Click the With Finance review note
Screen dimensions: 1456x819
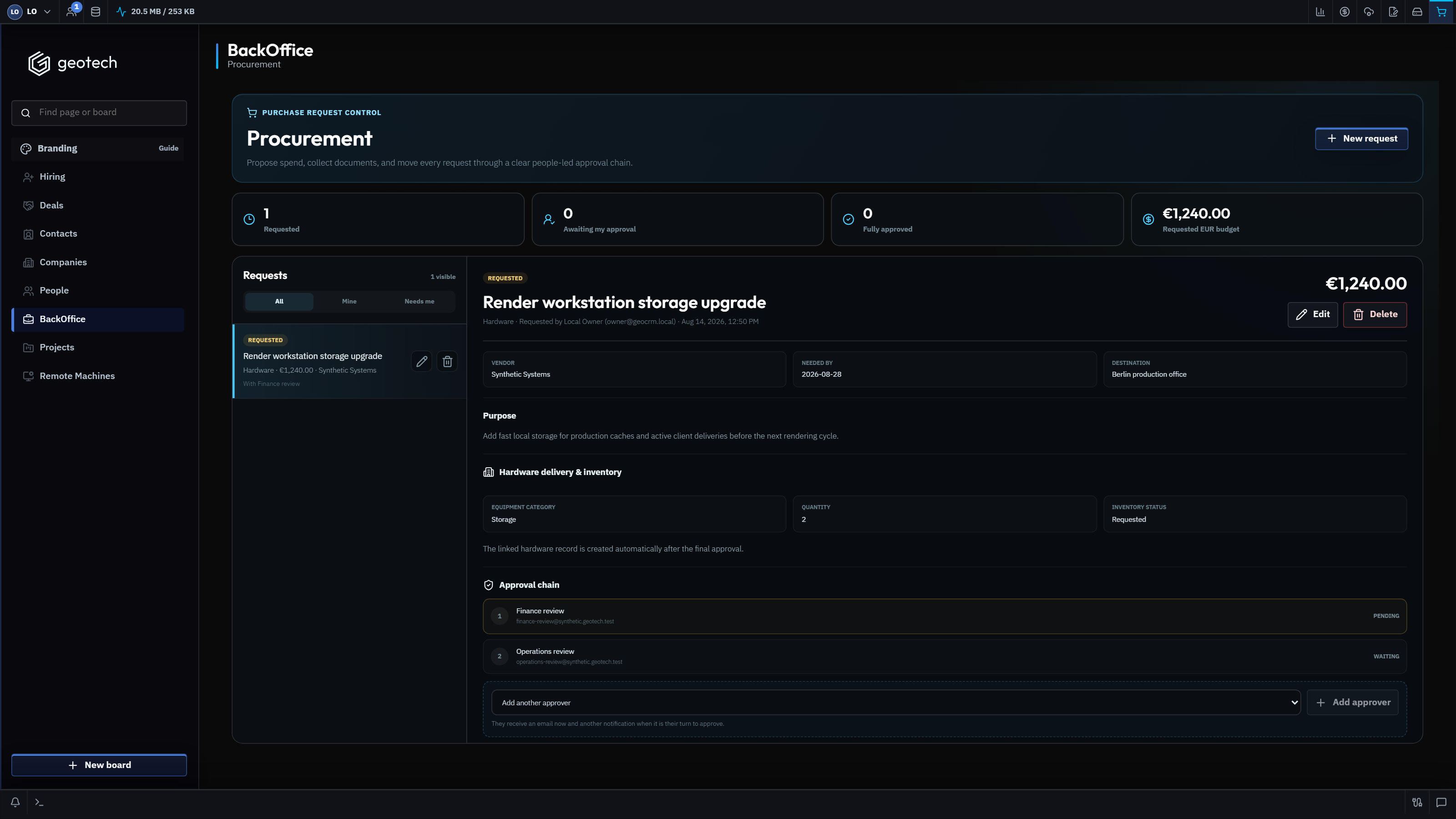(x=271, y=384)
